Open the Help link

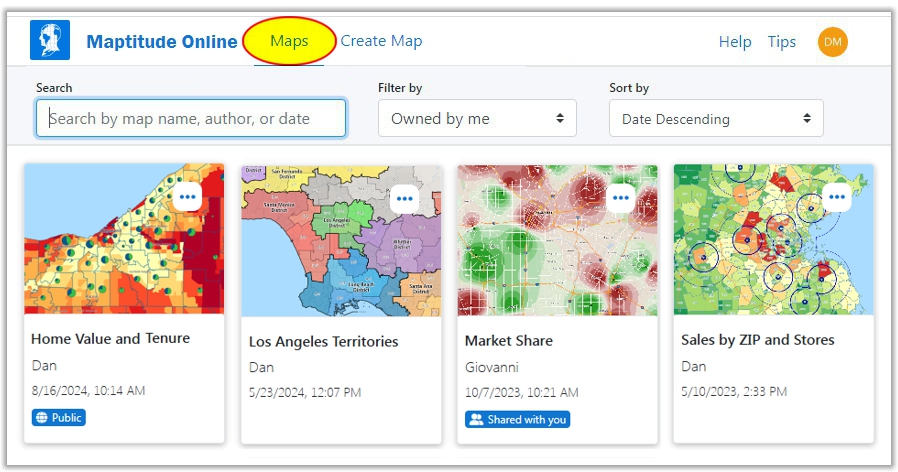(x=735, y=42)
